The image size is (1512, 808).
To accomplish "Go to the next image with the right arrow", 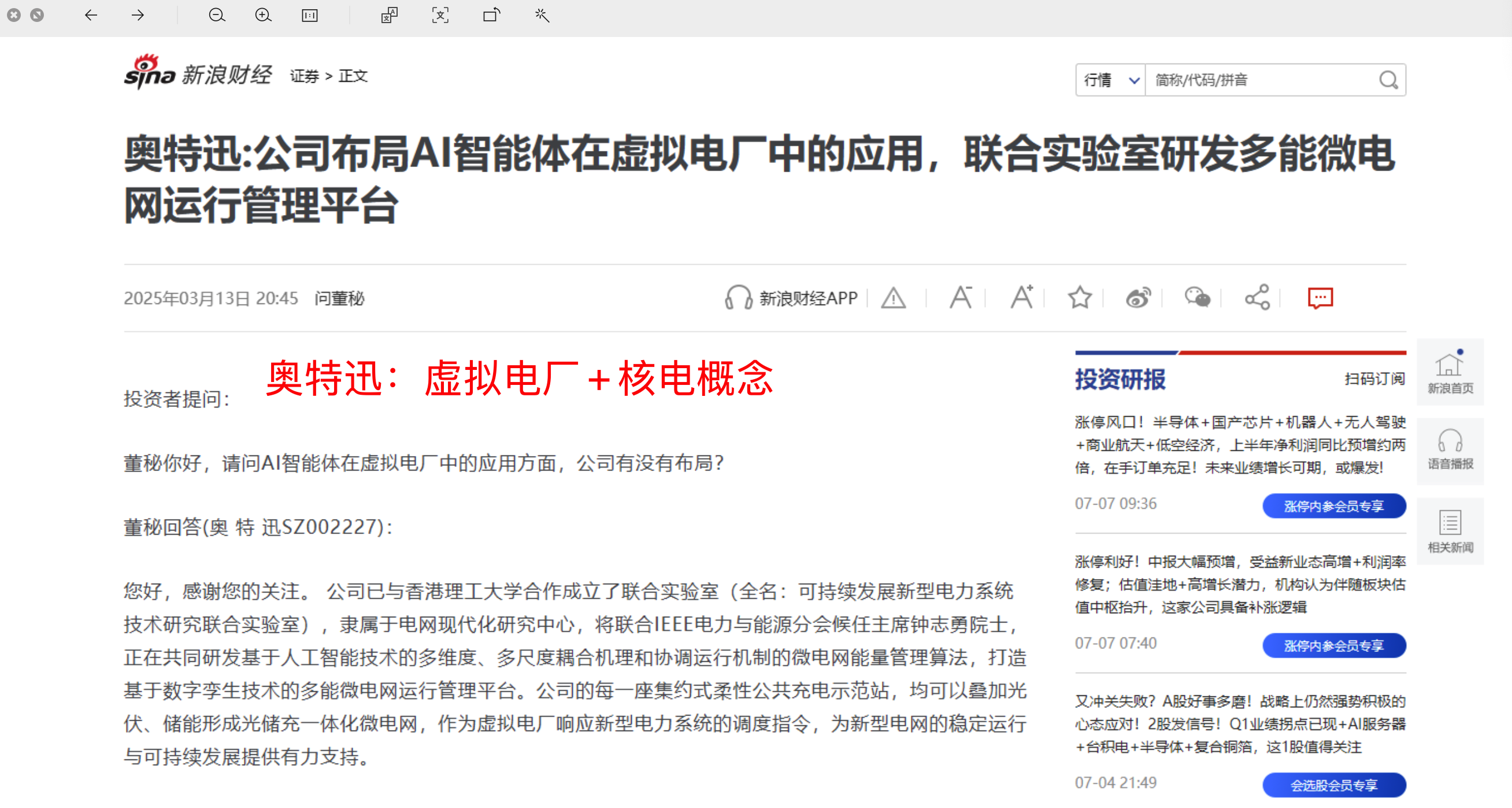I will [138, 15].
